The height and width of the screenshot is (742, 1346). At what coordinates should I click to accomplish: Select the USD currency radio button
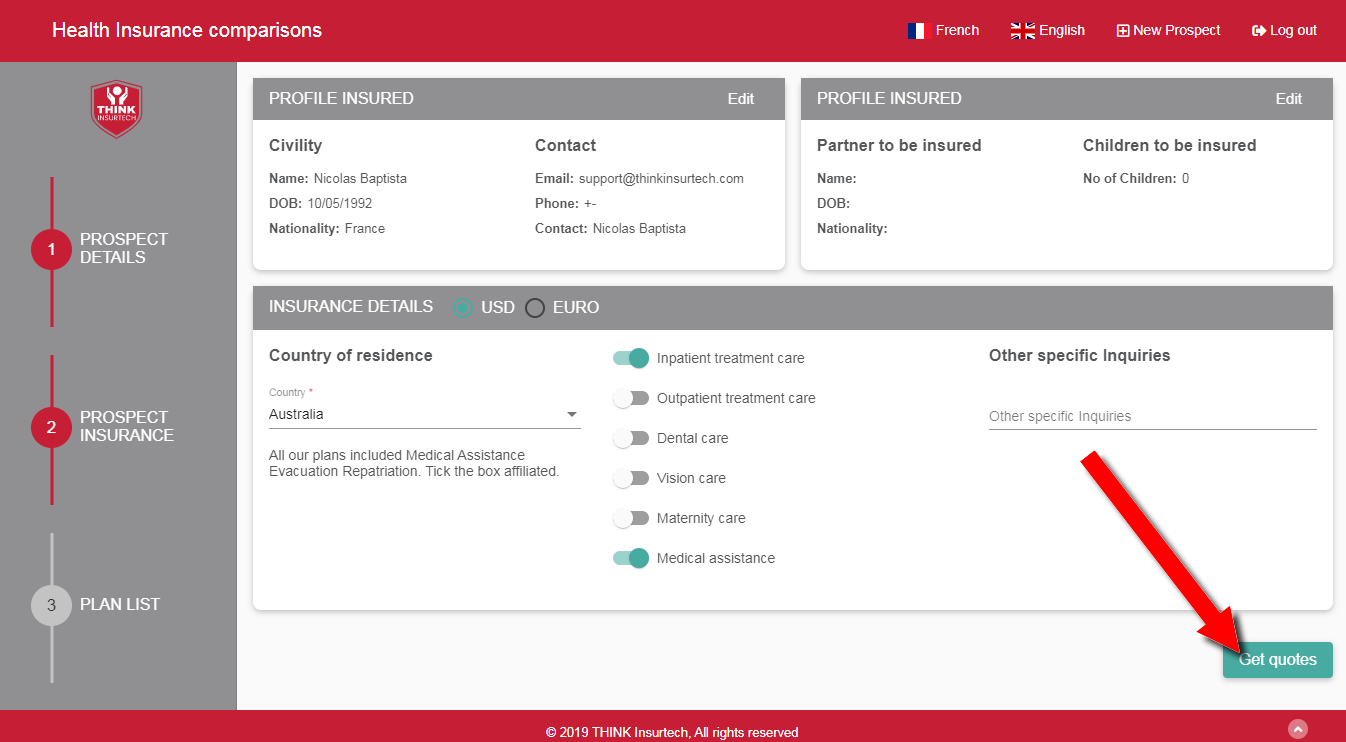click(x=463, y=308)
